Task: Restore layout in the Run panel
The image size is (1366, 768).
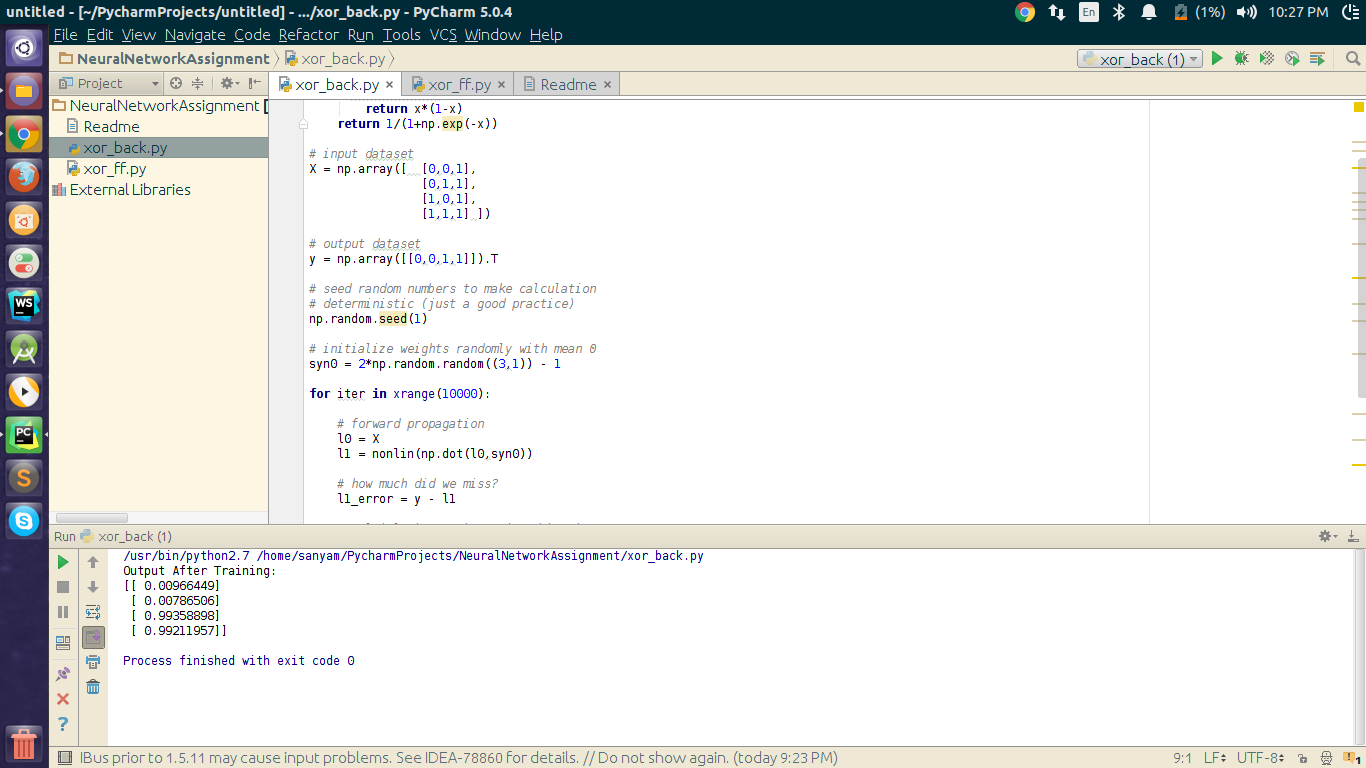Action: [x=63, y=642]
